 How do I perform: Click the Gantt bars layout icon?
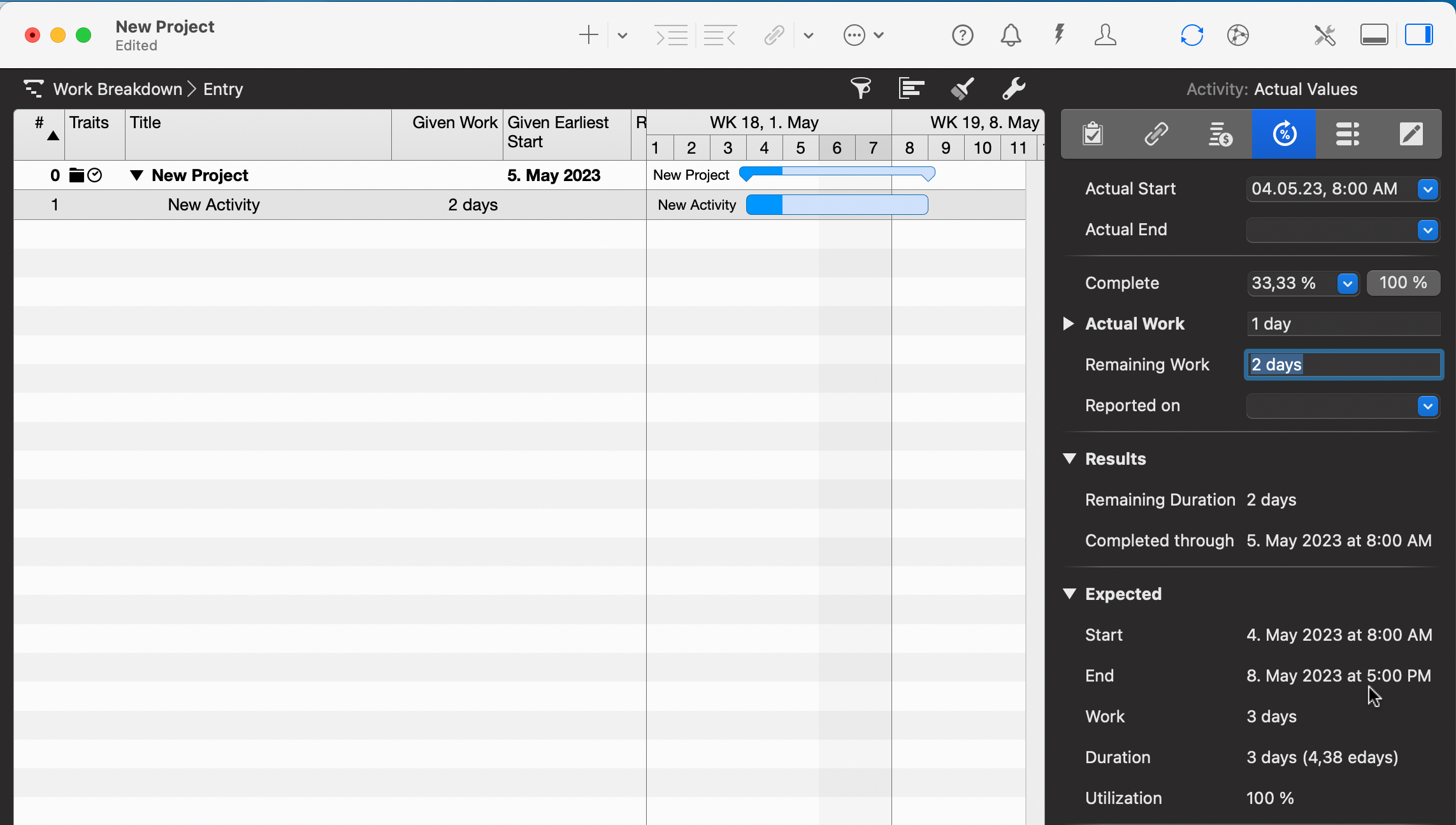[911, 89]
